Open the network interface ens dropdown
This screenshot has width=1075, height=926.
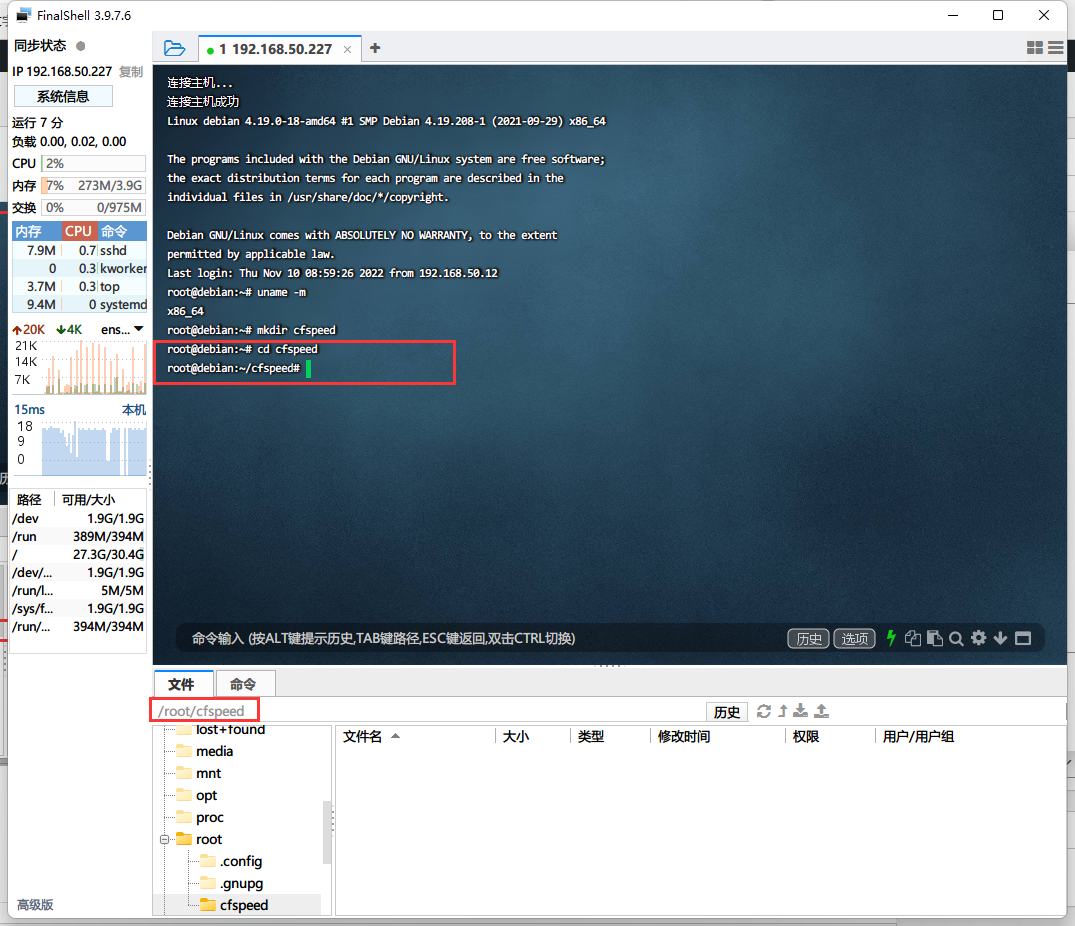click(138, 329)
